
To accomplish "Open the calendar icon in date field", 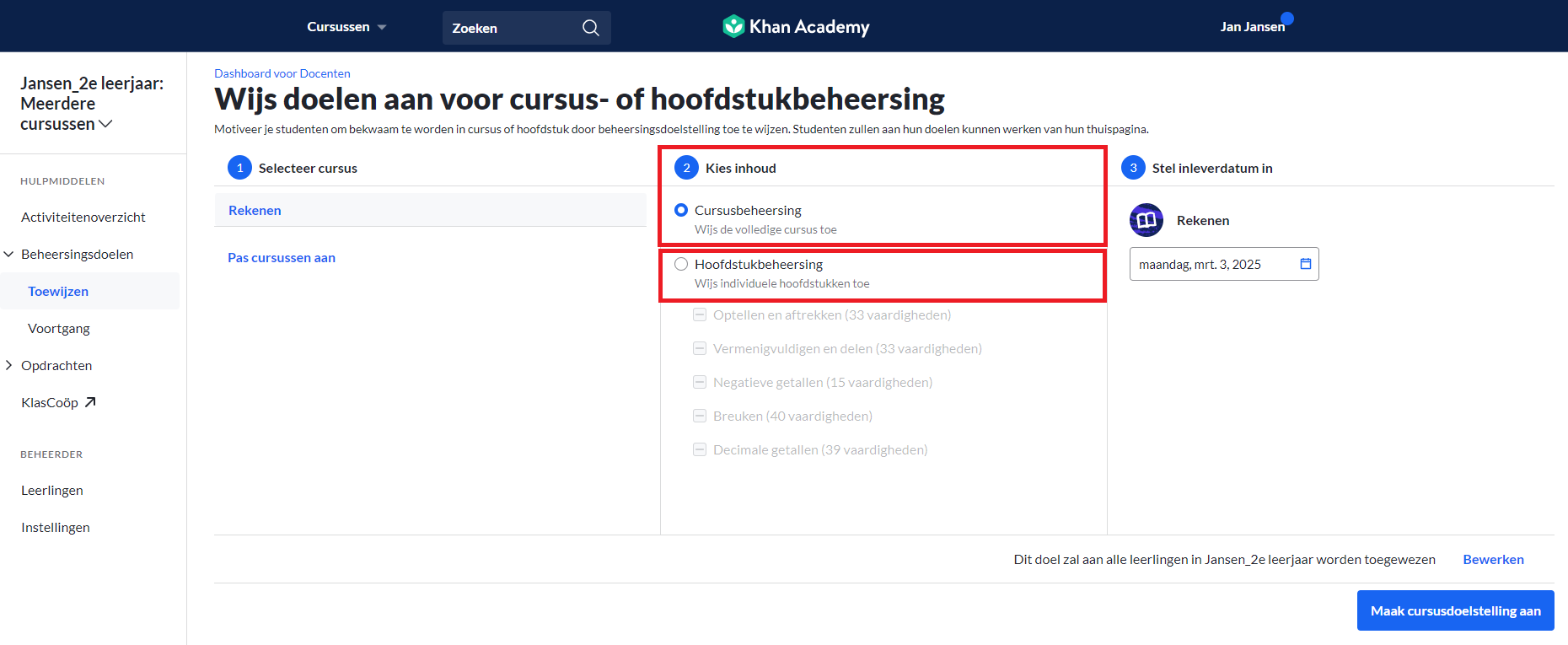I will (1306, 264).
